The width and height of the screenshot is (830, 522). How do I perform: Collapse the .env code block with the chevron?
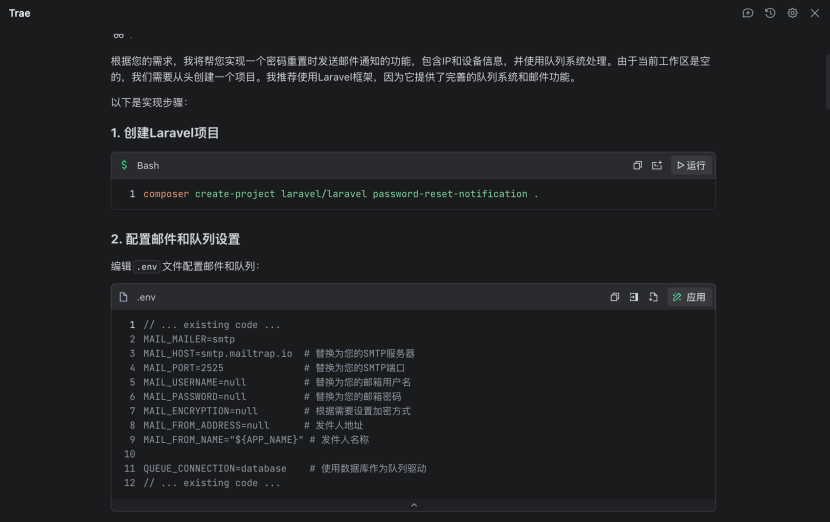tap(414, 505)
